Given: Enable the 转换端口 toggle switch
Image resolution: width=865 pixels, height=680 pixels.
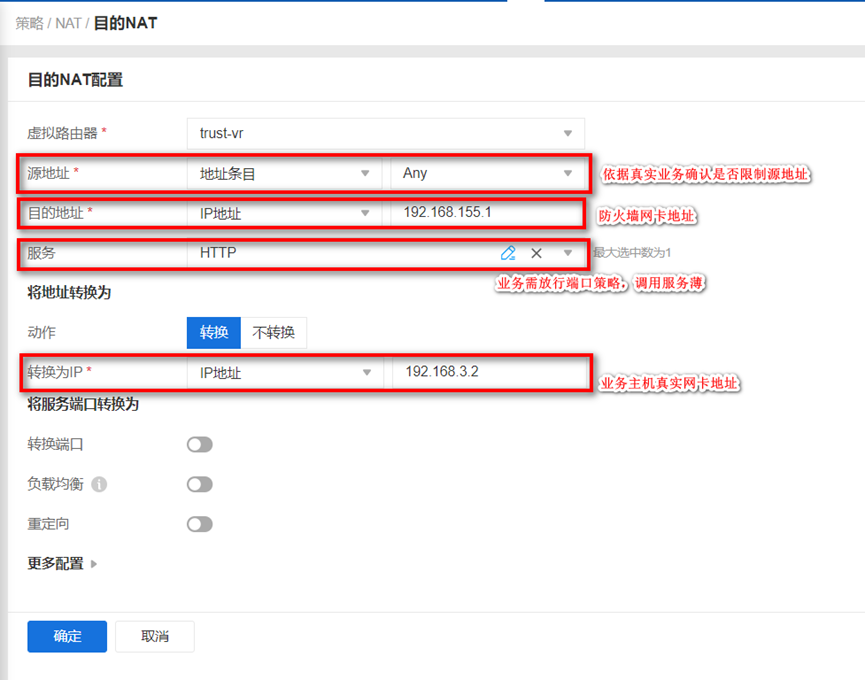Looking at the screenshot, I should 200,444.
